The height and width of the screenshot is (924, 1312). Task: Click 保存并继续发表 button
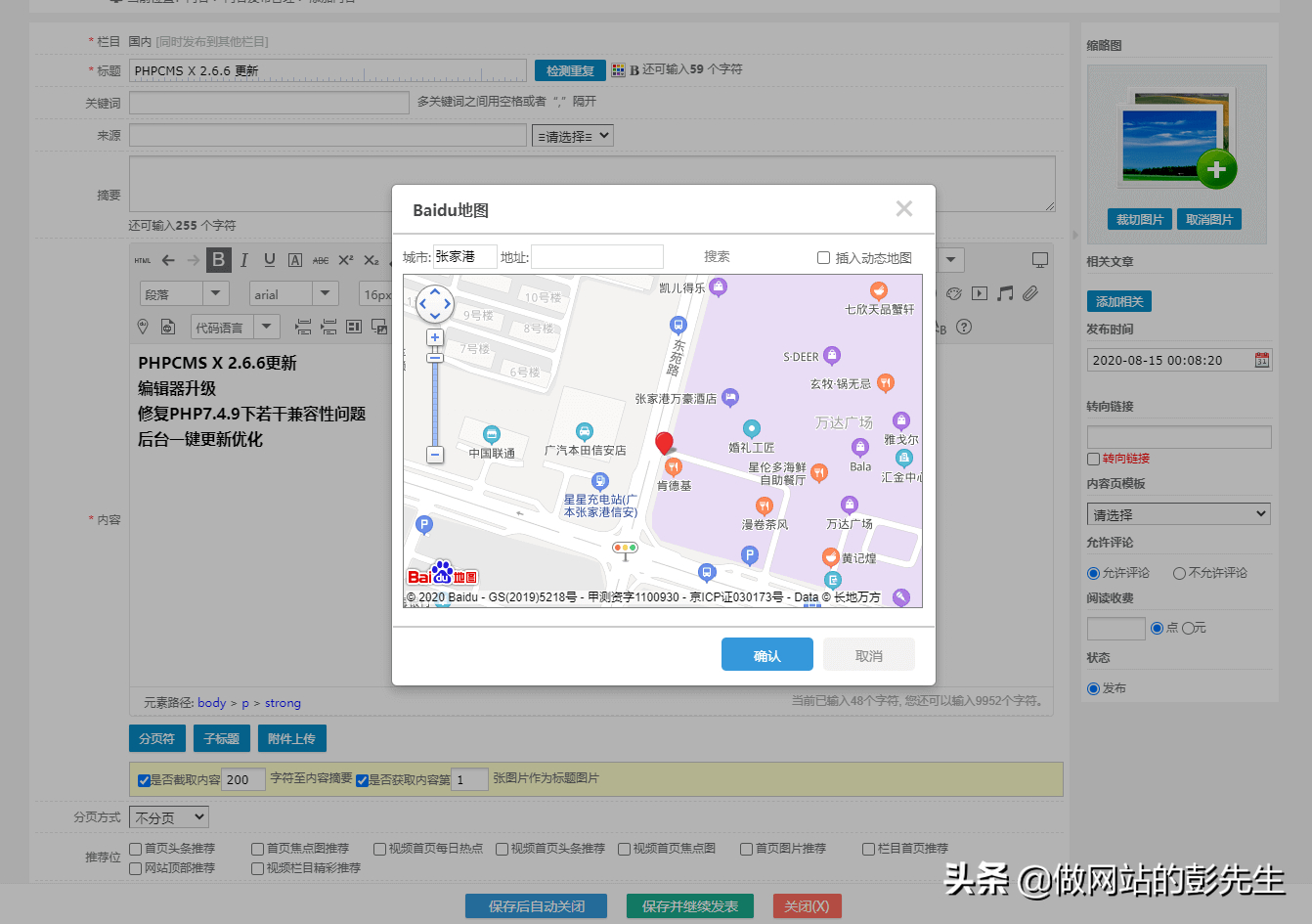pyautogui.click(x=690, y=906)
